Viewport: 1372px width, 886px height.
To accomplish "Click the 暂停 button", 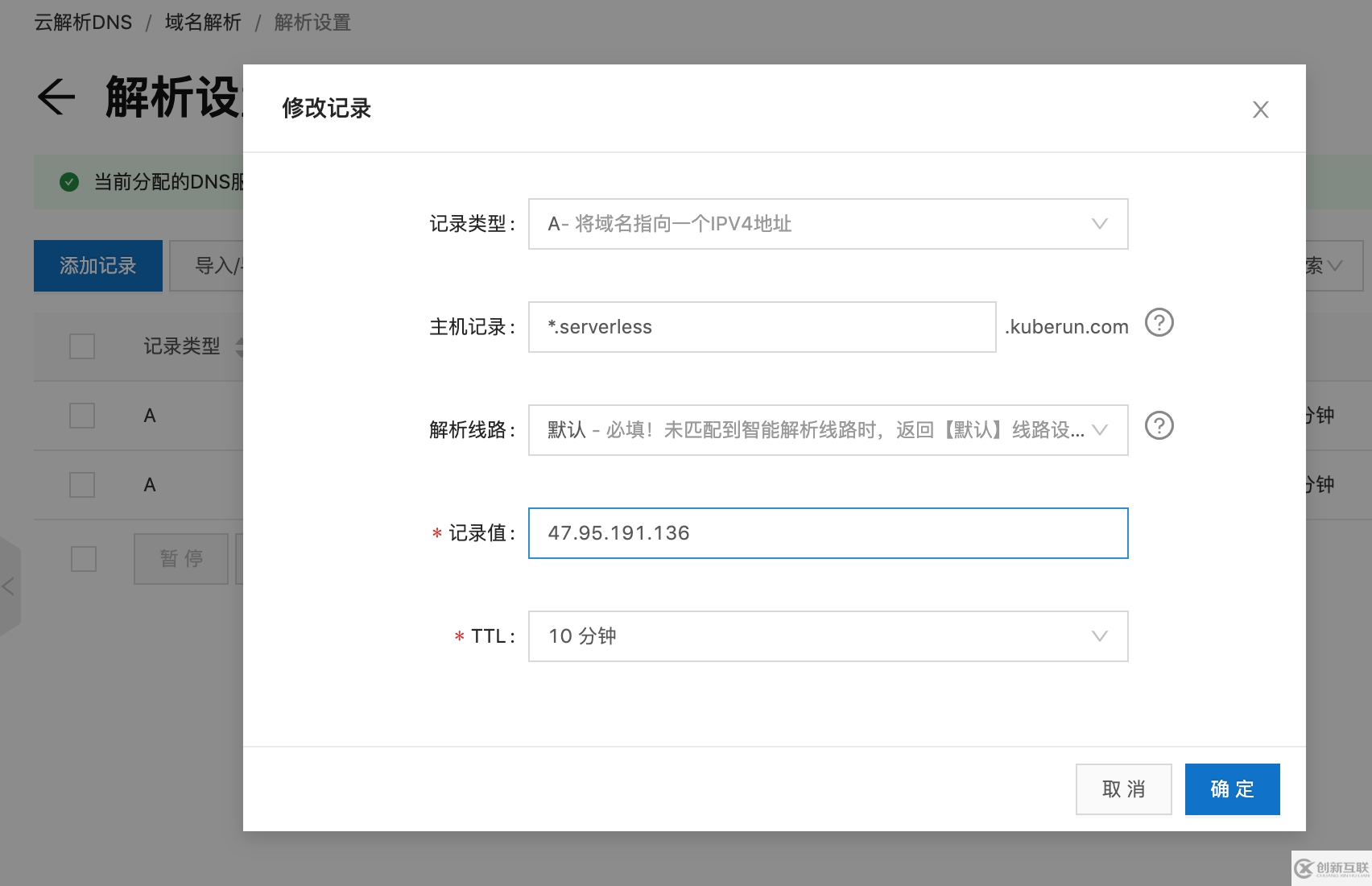I will pos(181,559).
